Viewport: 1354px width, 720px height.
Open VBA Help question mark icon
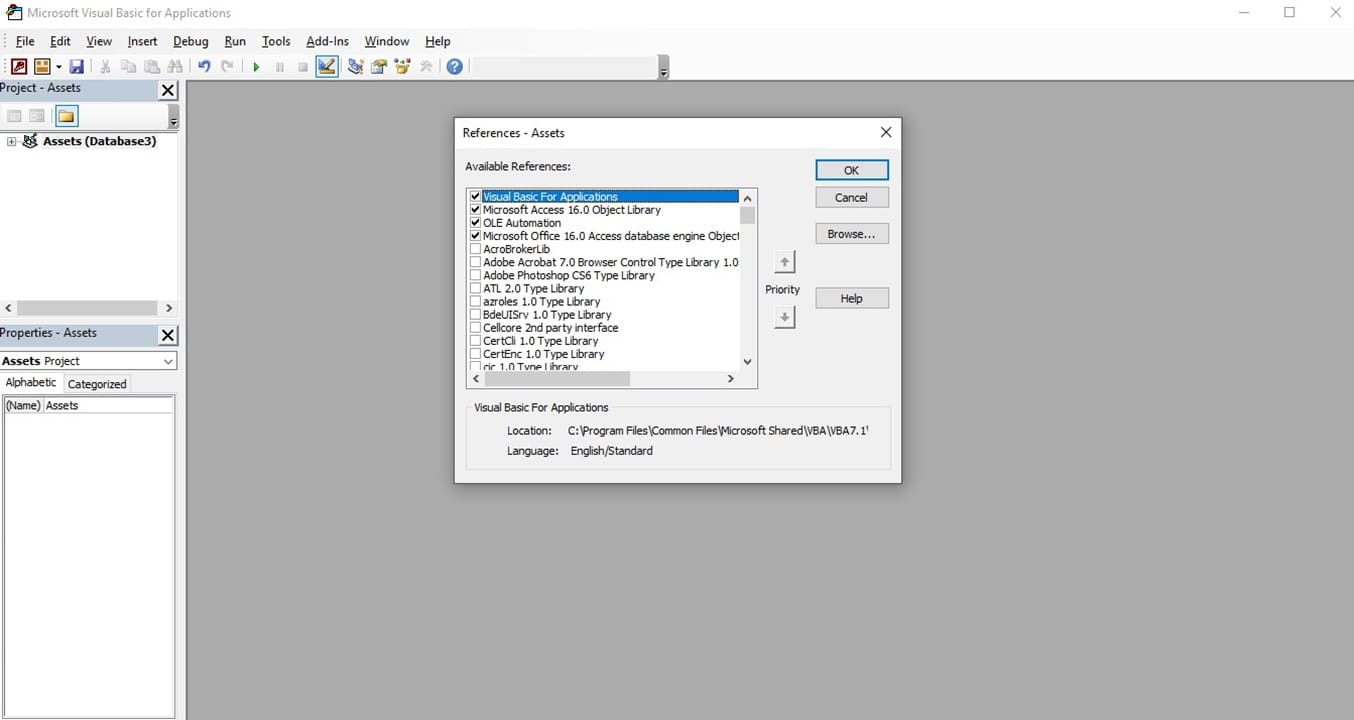point(455,67)
